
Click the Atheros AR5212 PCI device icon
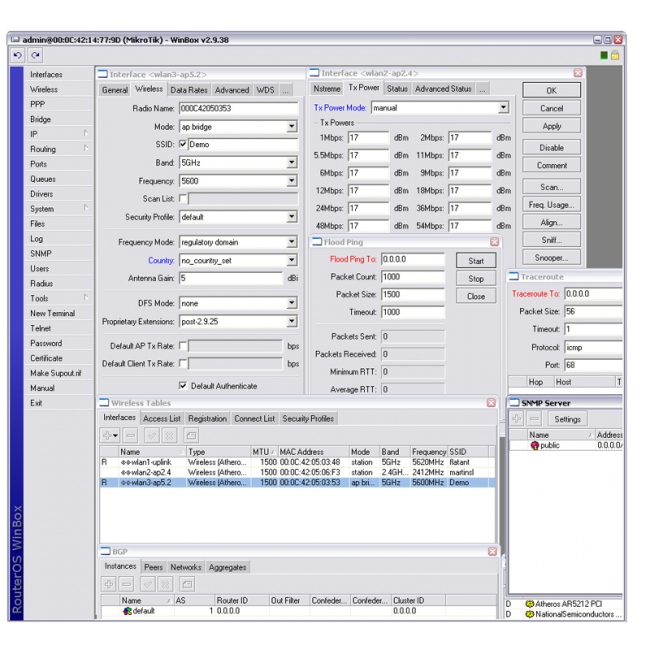(x=529, y=604)
